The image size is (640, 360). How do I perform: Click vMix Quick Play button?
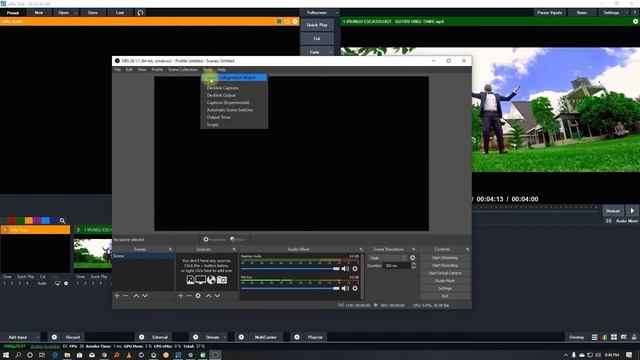click(317, 25)
